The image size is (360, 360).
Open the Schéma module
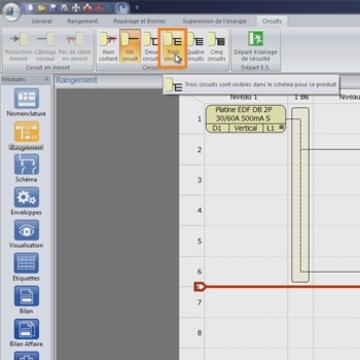[x=26, y=168]
